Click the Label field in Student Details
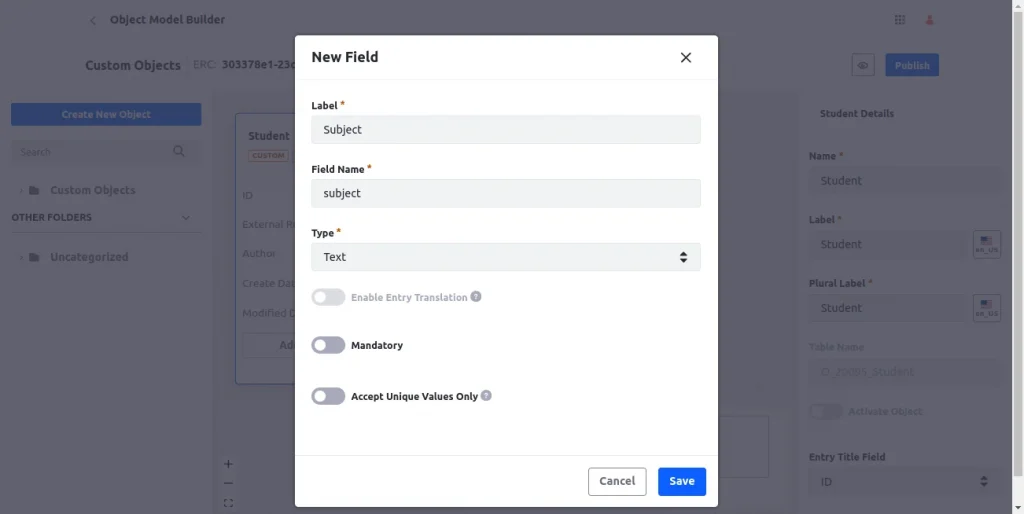The height and width of the screenshot is (514, 1024). tap(888, 244)
